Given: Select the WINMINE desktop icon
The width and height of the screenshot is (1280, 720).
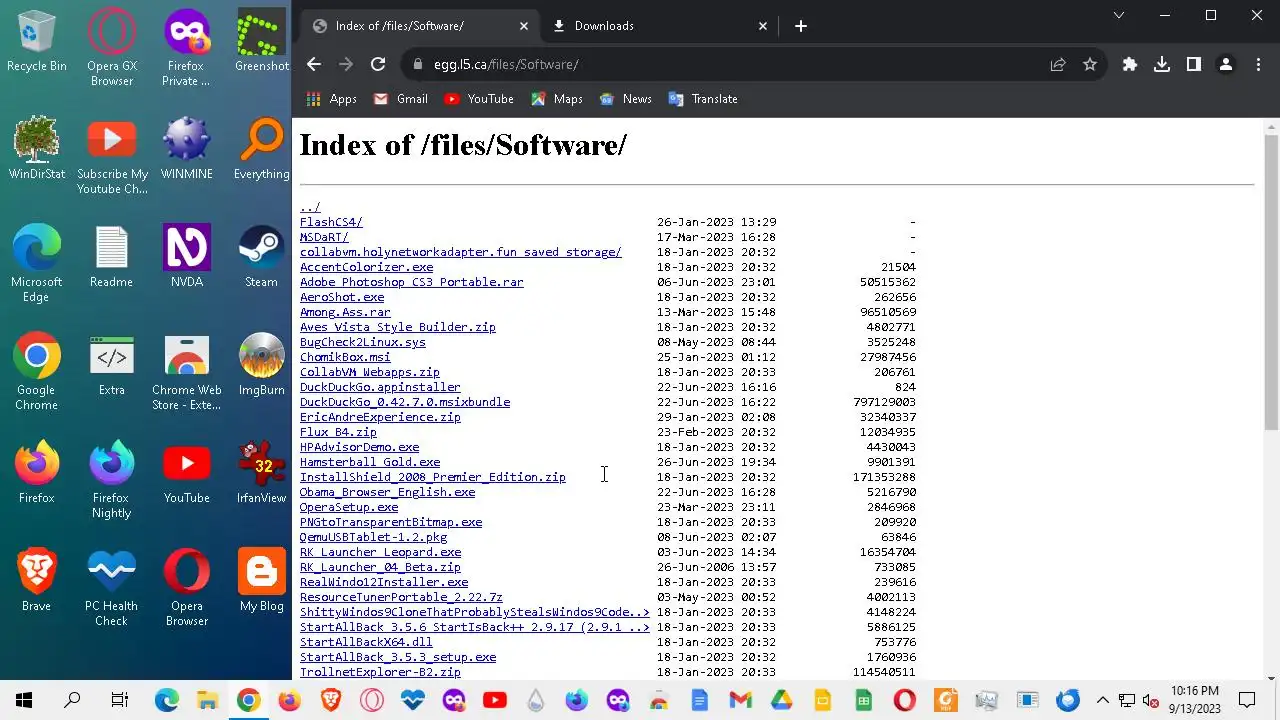Looking at the screenshot, I should click(187, 149).
